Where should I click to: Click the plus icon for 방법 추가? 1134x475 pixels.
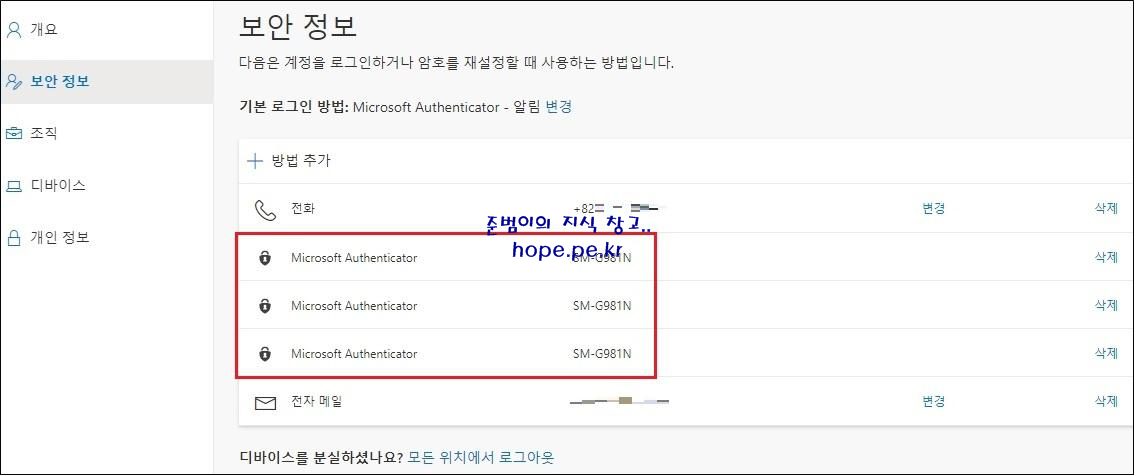click(255, 161)
